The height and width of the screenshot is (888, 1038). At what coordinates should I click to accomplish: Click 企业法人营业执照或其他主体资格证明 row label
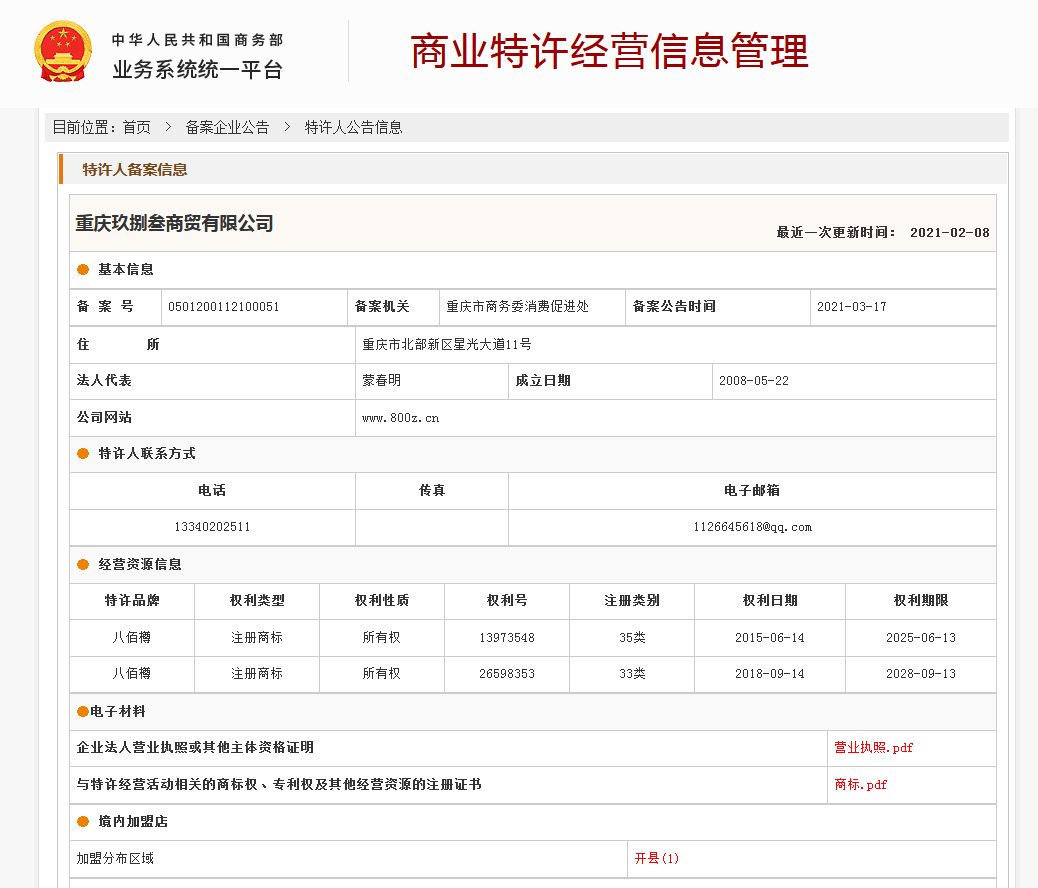195,748
